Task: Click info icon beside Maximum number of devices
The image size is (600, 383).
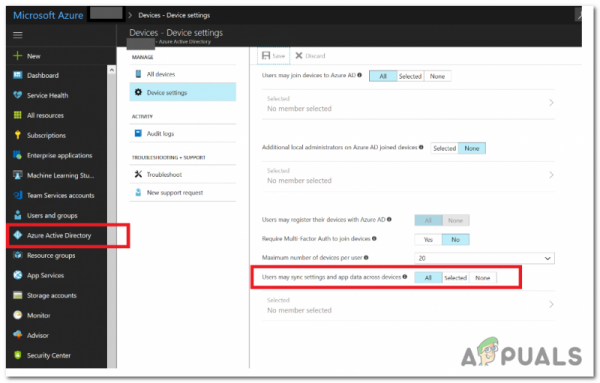Action: click(x=366, y=258)
